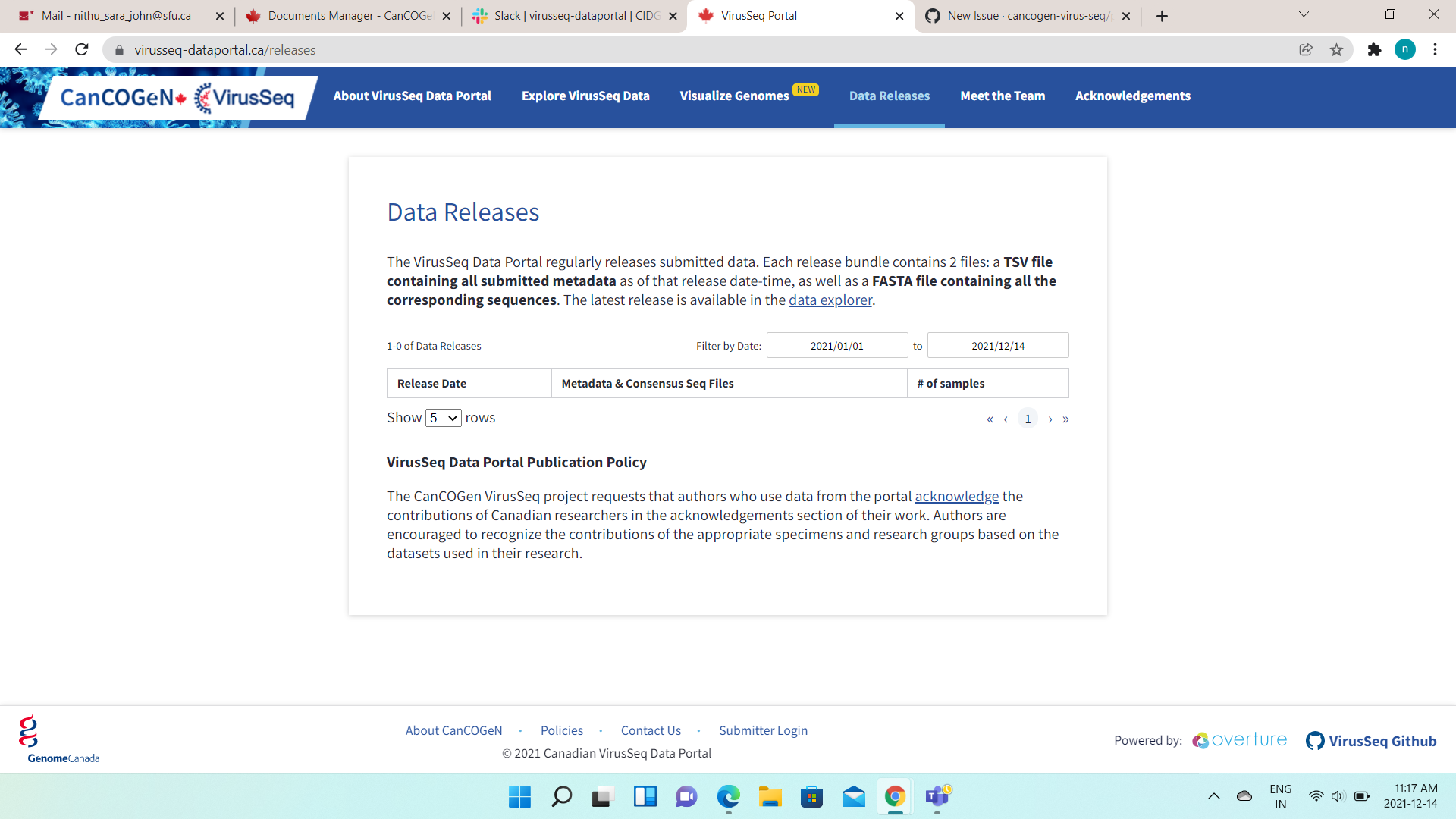Select the Meet the Team menu item
The image size is (1456, 819).
point(1003,96)
